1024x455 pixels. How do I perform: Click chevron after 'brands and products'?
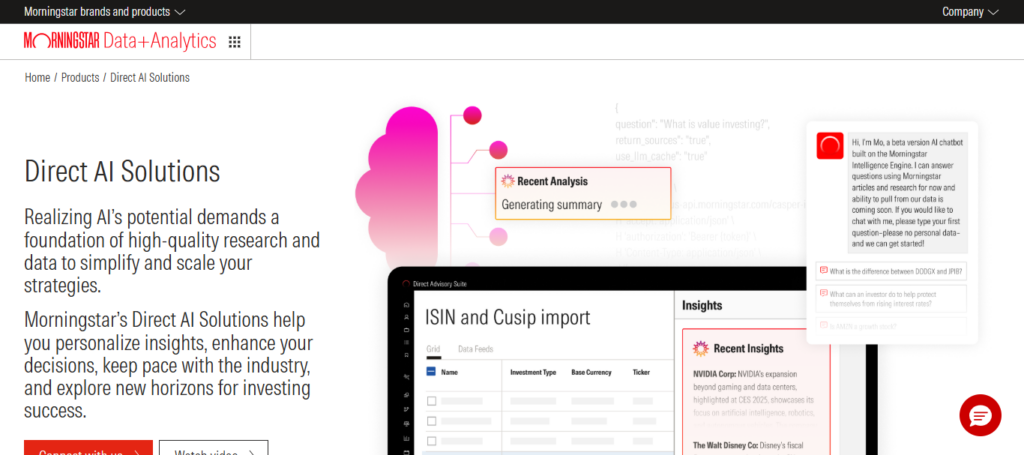pos(180,12)
